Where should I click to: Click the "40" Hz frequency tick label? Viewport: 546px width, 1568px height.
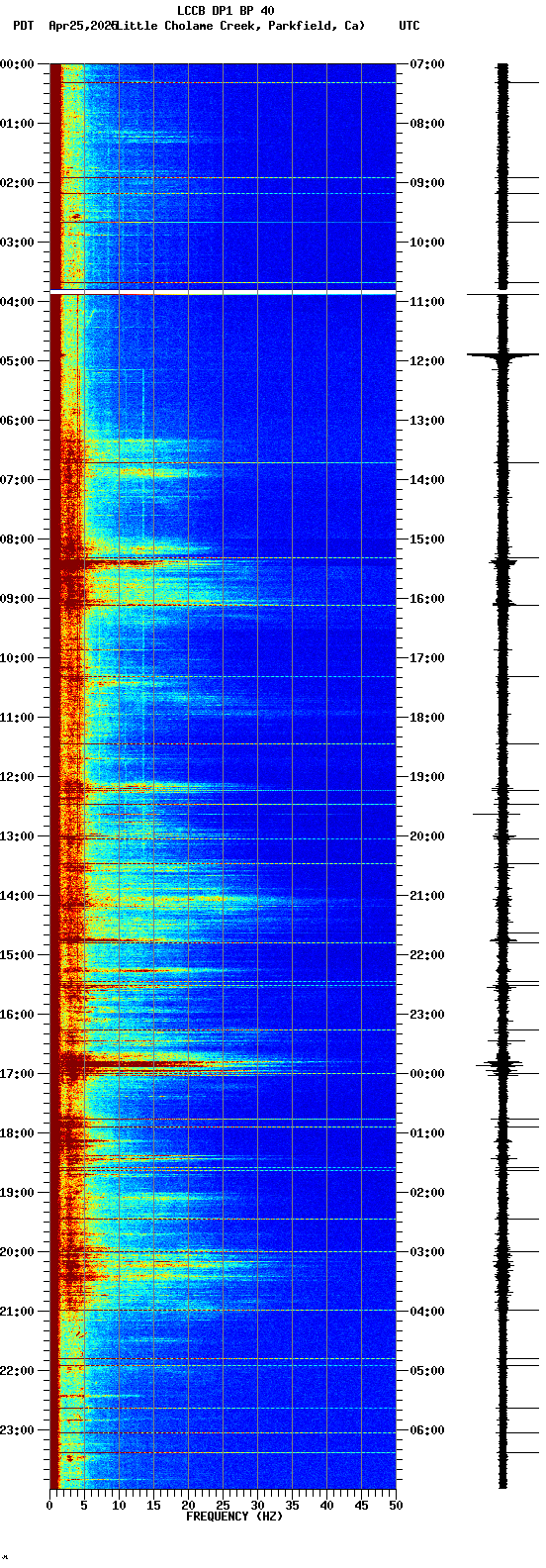pyautogui.click(x=326, y=1506)
